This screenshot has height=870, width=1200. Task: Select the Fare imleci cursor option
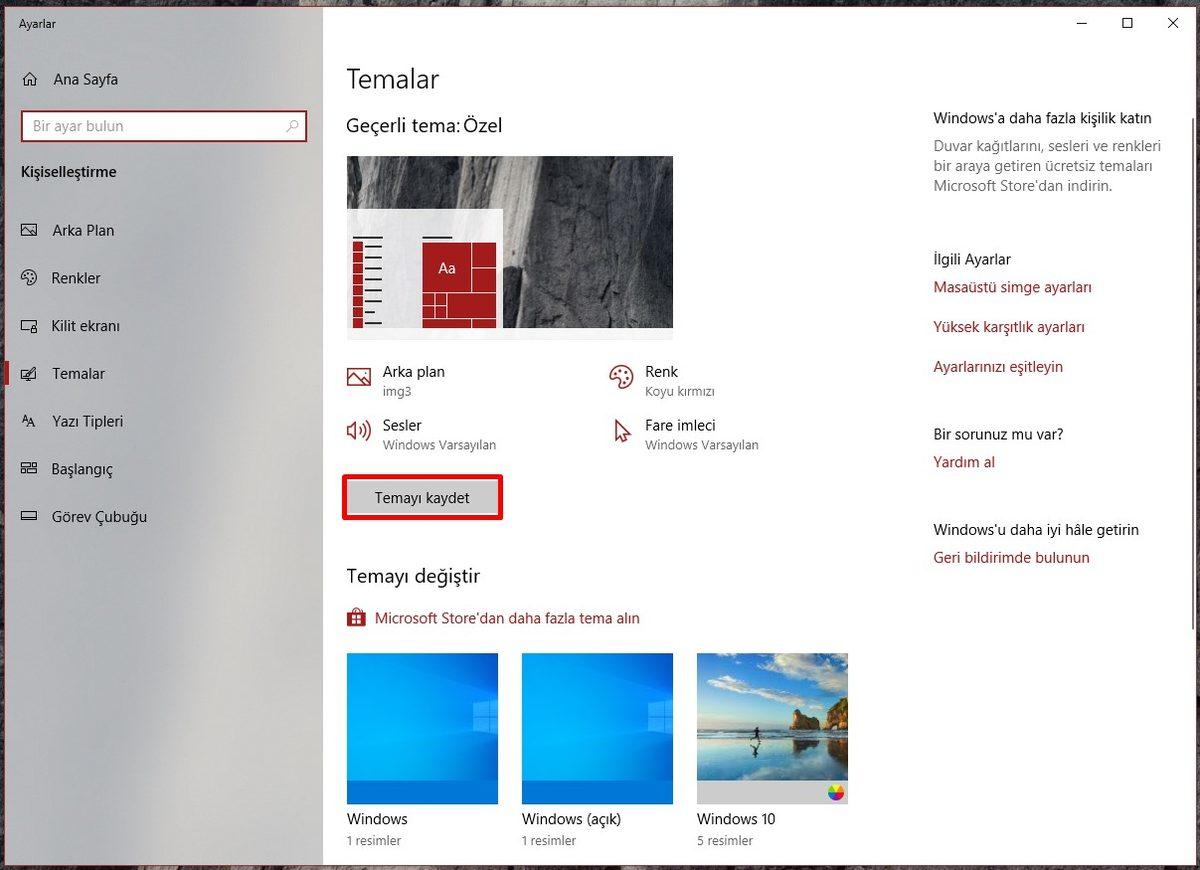pyautogui.click(x=622, y=431)
